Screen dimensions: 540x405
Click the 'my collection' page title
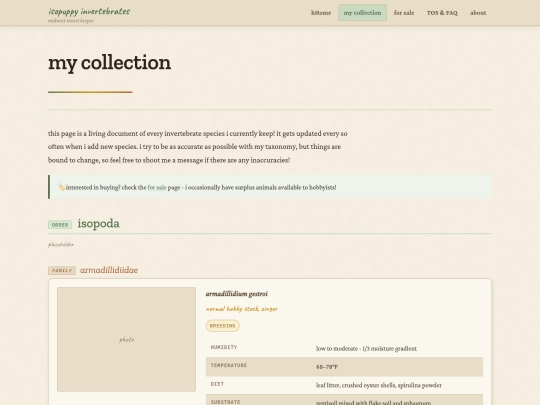coord(110,63)
